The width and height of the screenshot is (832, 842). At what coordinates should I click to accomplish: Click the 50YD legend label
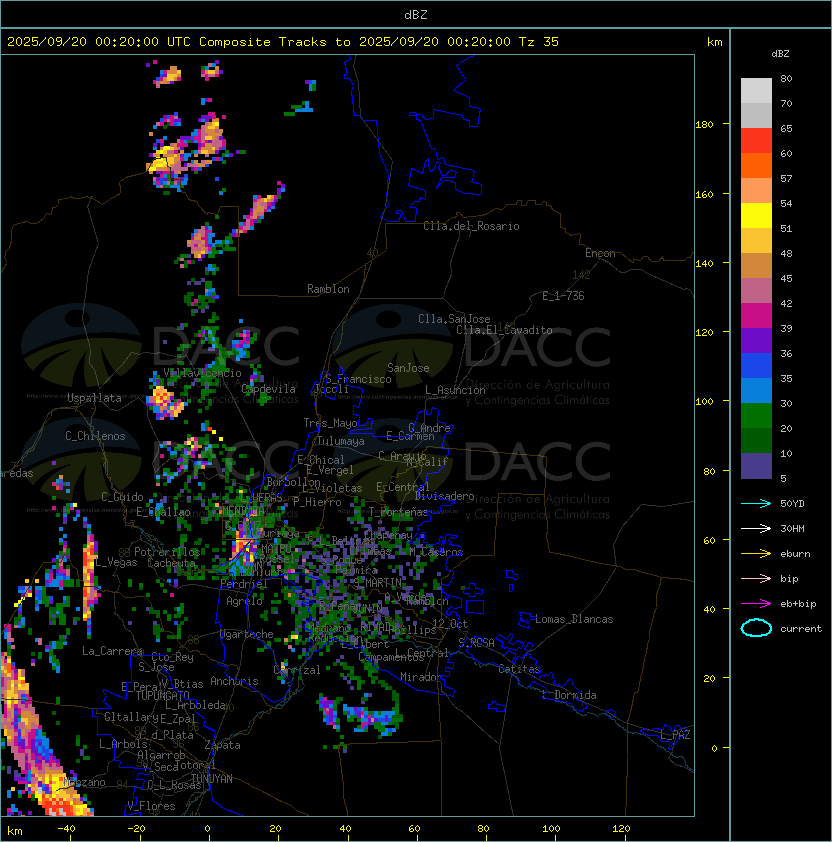coord(792,504)
